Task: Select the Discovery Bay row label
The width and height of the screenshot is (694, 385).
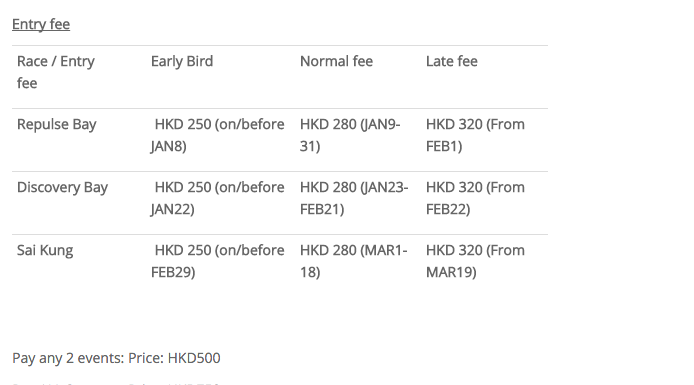Action: pos(62,187)
